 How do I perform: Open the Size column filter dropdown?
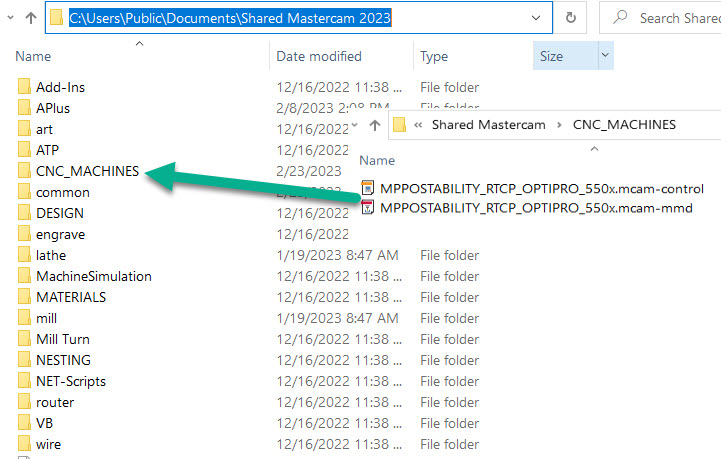point(606,55)
